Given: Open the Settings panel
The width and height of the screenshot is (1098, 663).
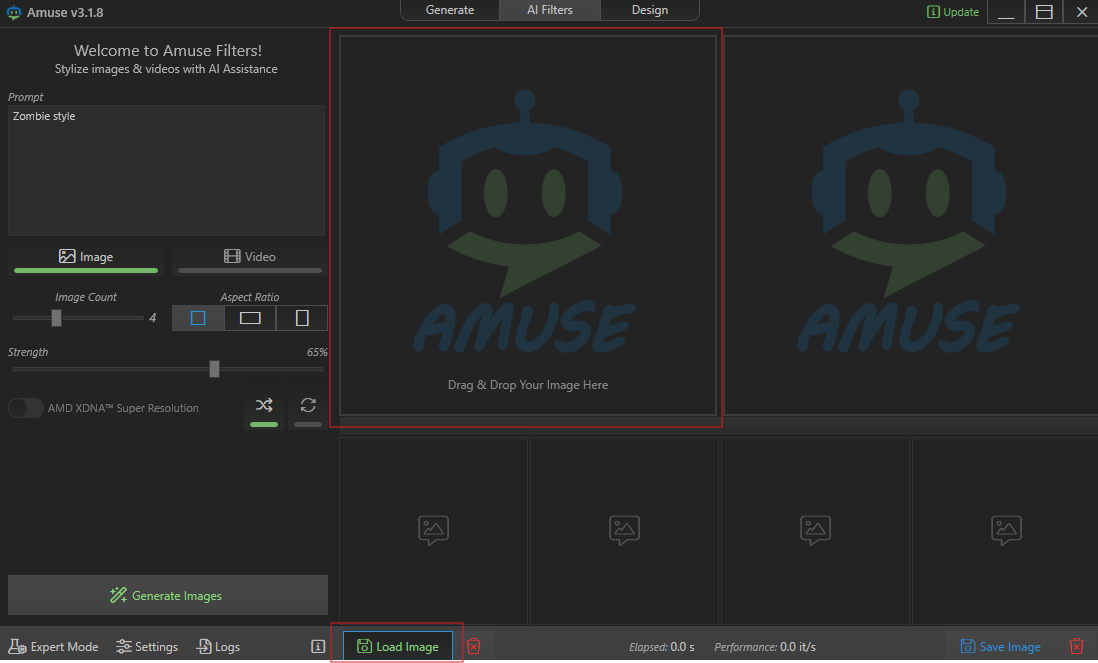Looking at the screenshot, I should pos(147,647).
